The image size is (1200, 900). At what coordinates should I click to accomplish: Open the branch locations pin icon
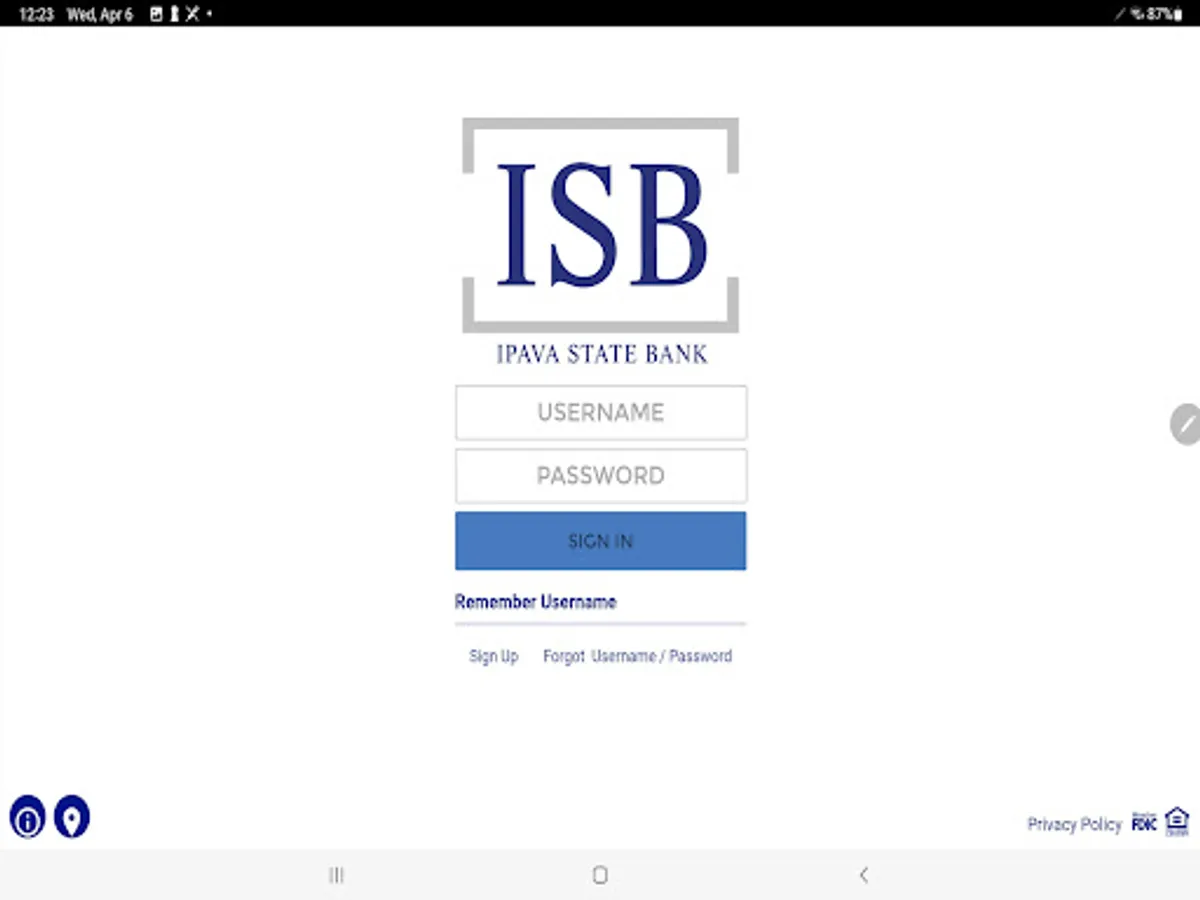coord(72,817)
